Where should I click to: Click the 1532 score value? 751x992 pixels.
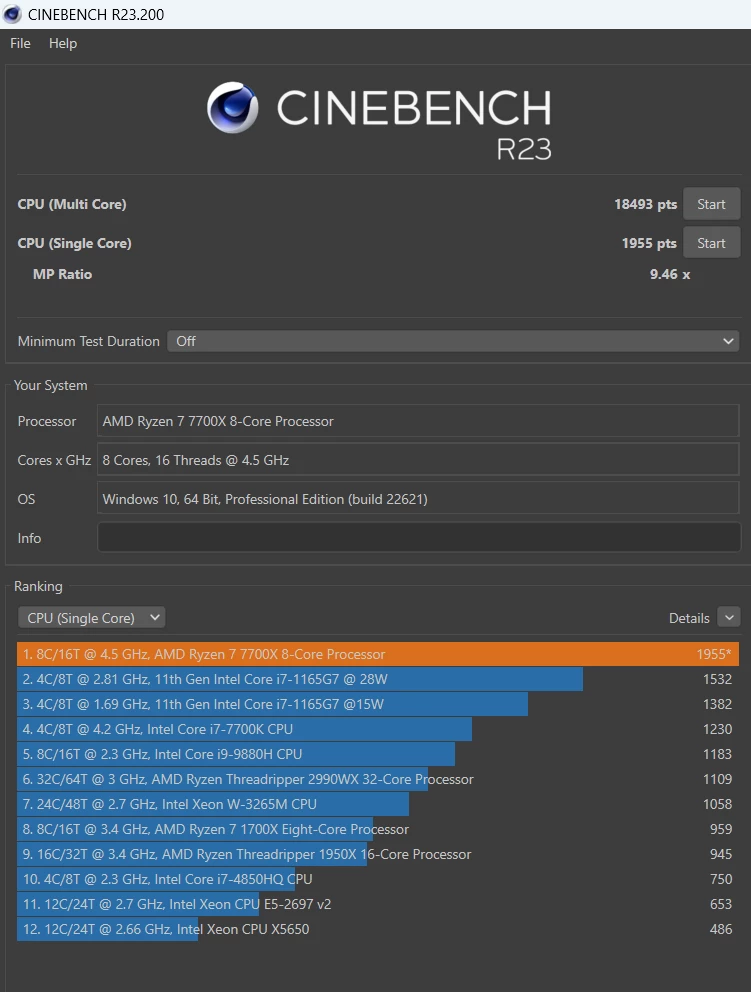click(x=717, y=679)
